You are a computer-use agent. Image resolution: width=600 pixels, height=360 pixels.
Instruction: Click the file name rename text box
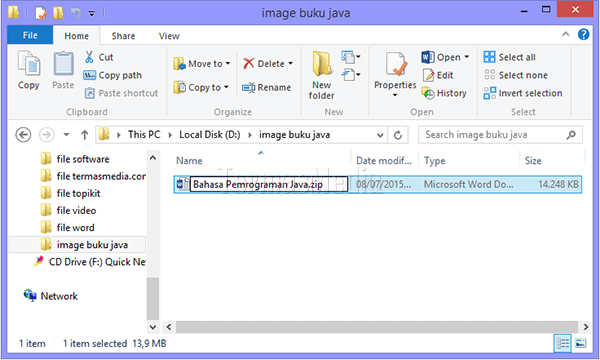coord(269,184)
